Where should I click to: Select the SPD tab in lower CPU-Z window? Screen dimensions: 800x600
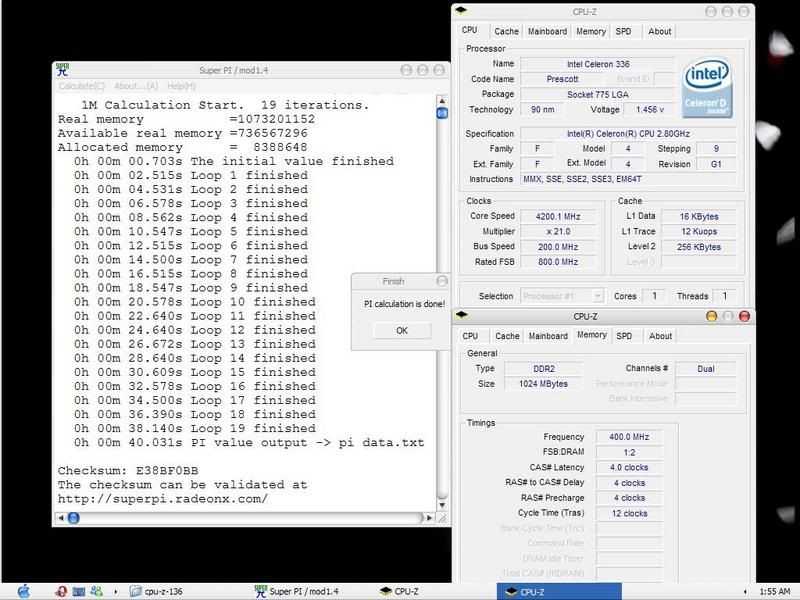(x=623, y=336)
